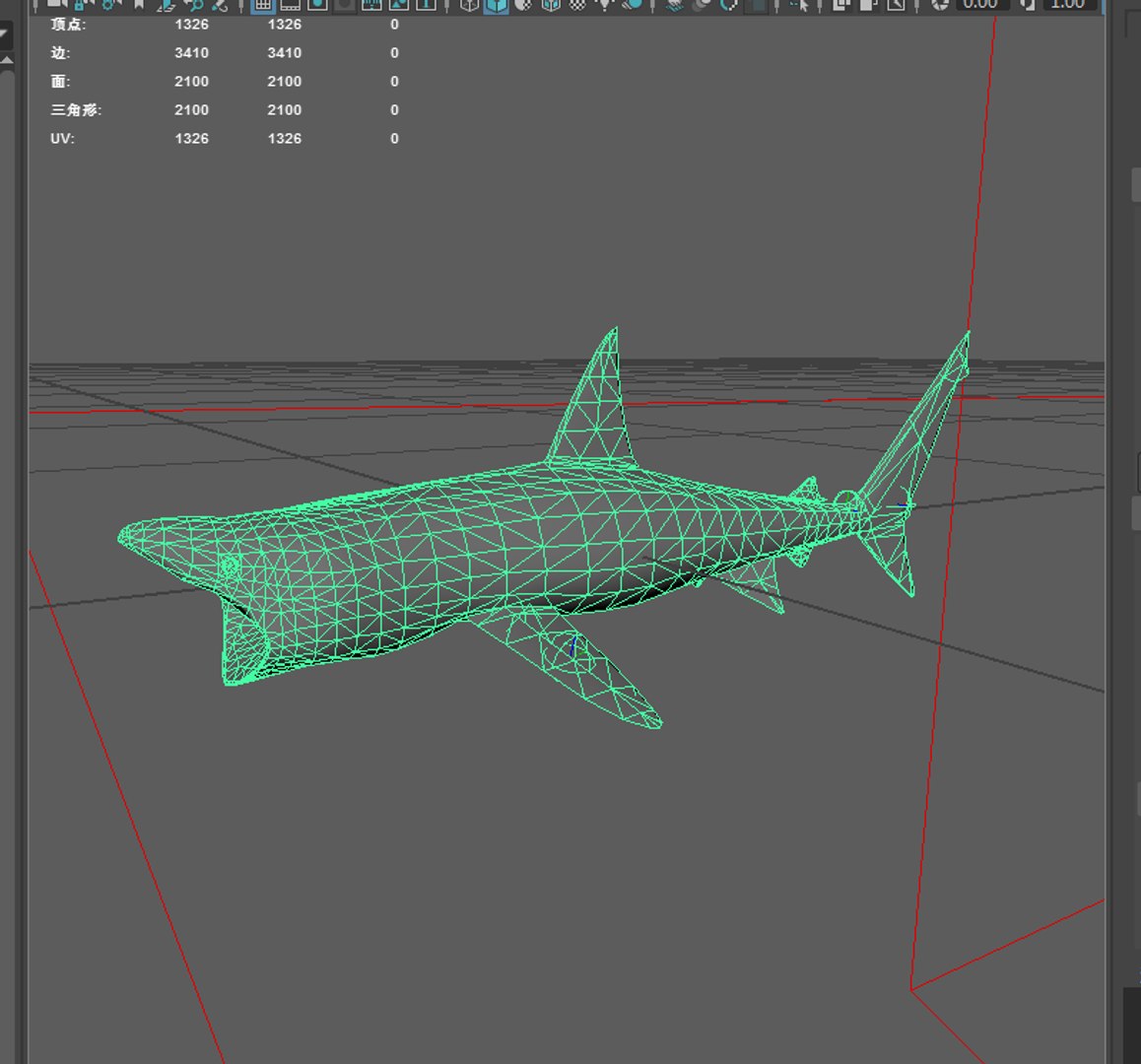Click the 面 label in heads-up display

(x=60, y=81)
